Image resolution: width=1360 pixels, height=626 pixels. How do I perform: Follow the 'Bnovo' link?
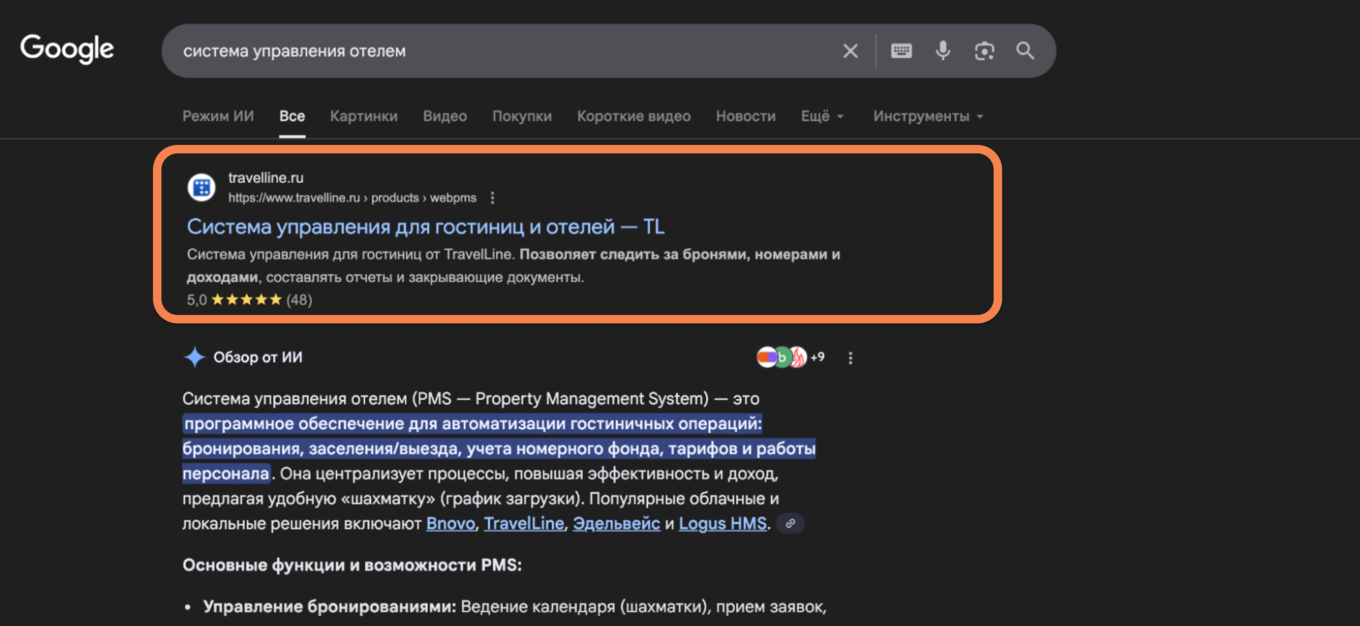[x=452, y=524]
